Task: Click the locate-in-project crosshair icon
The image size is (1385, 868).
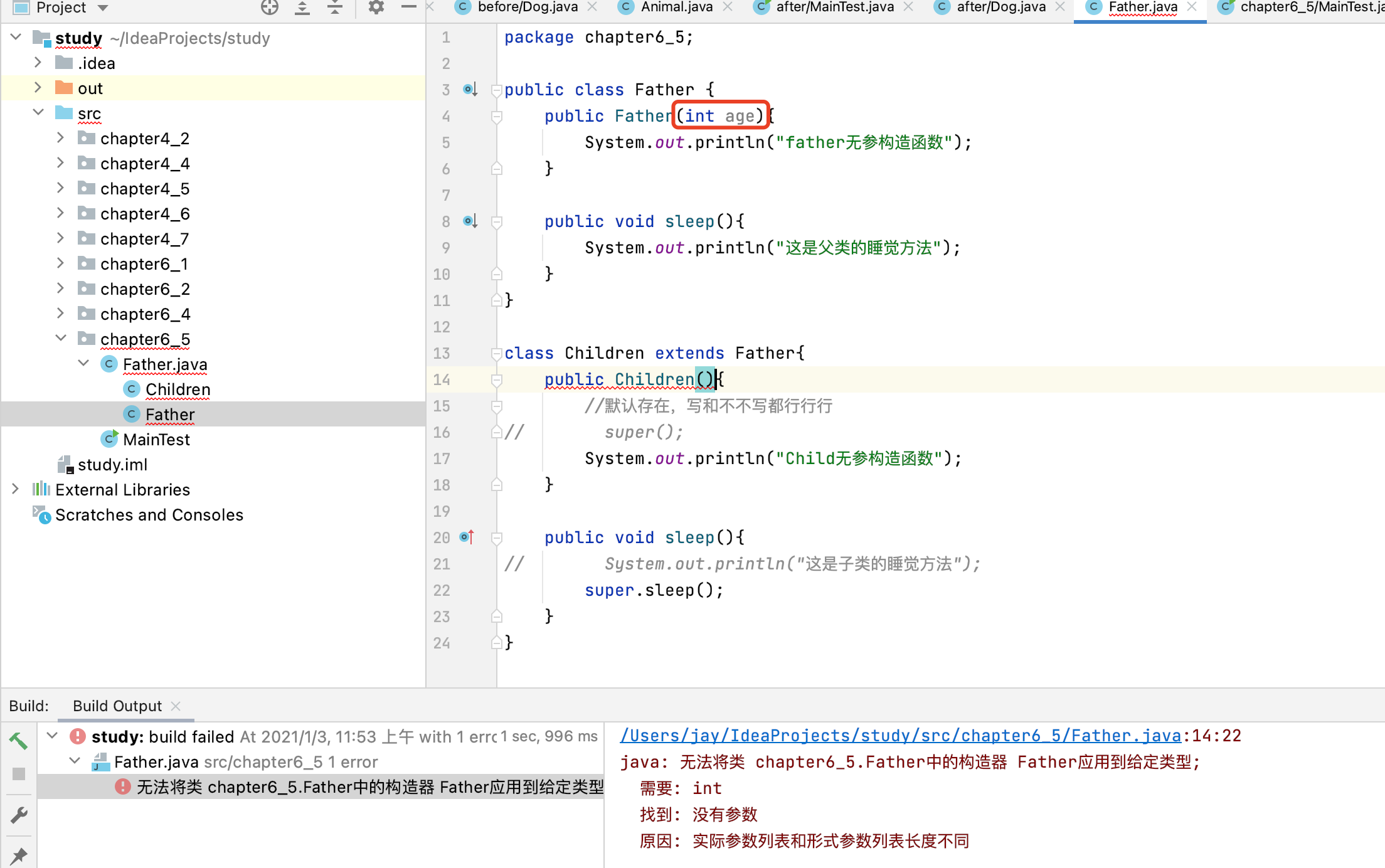Action: tap(269, 8)
